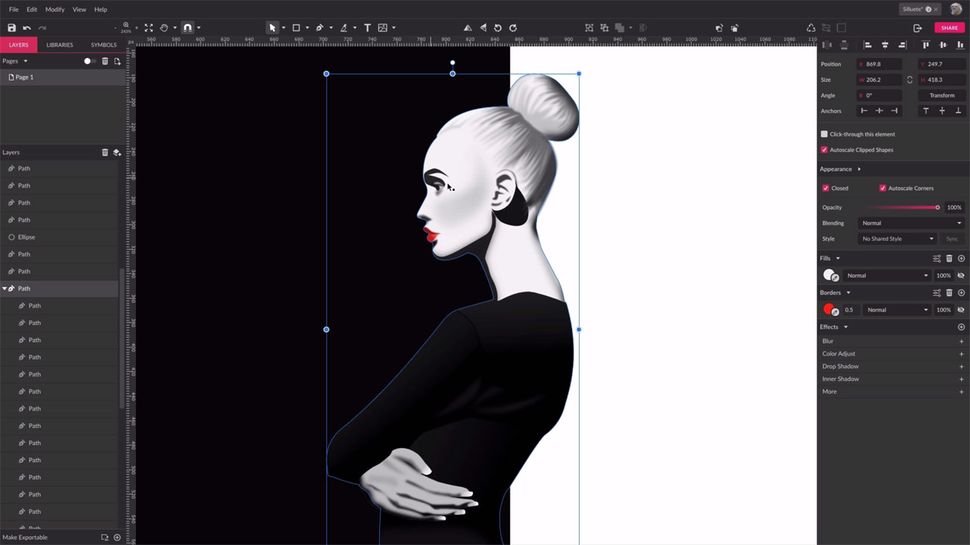The image size is (970, 545).
Task: Click the Place image icon
Action: click(383, 28)
